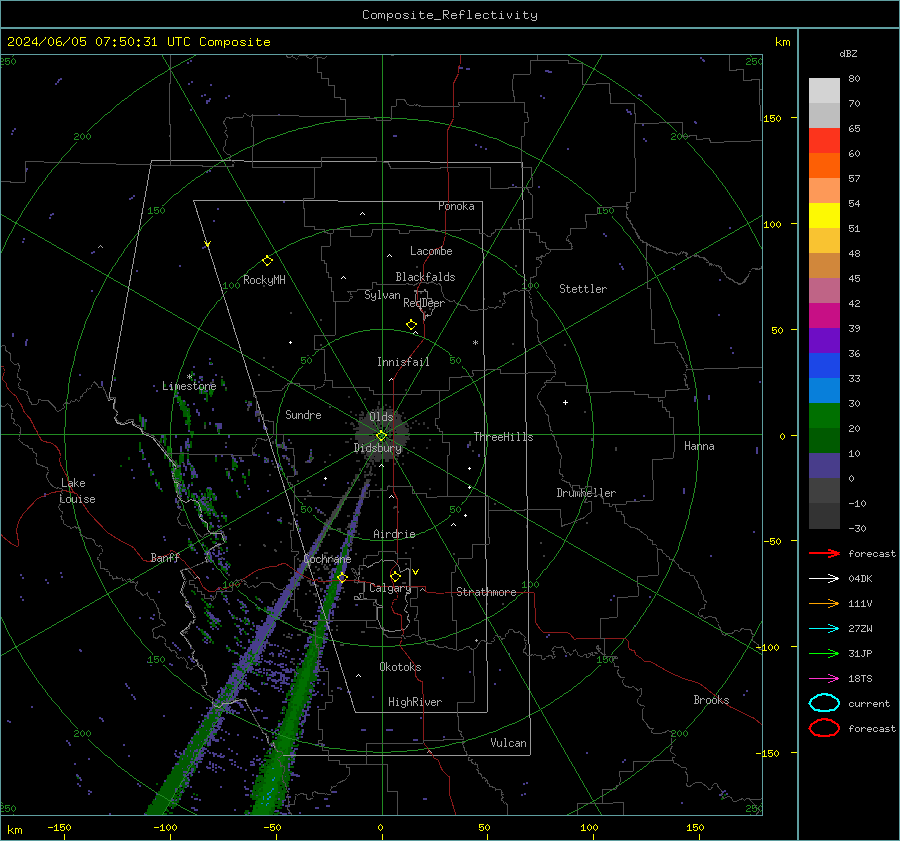Click the yellow v marker northwest of RockyMH
Screen dimensions: 900x841
(208, 245)
